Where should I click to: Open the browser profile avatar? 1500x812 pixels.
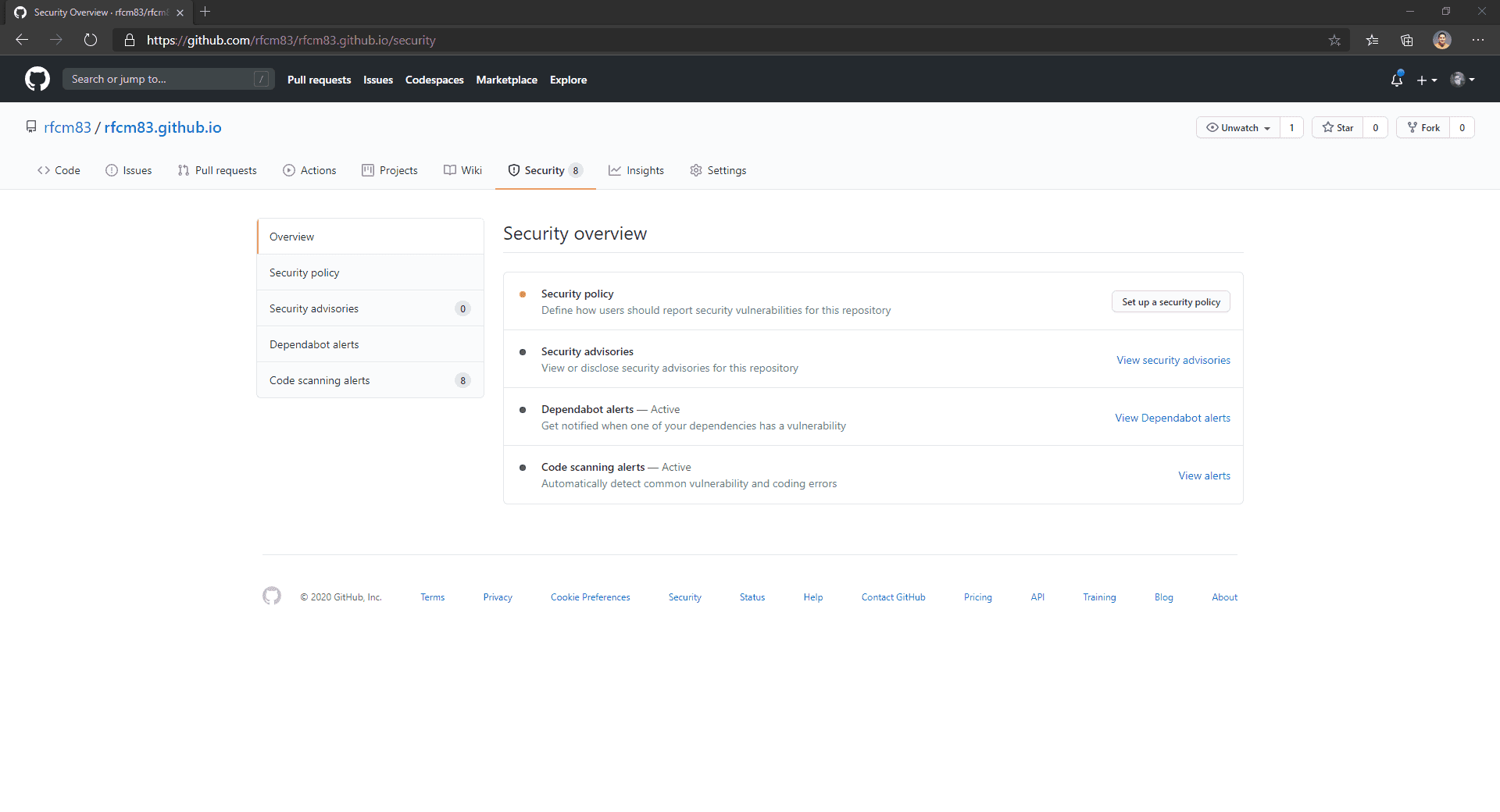pos(1442,40)
